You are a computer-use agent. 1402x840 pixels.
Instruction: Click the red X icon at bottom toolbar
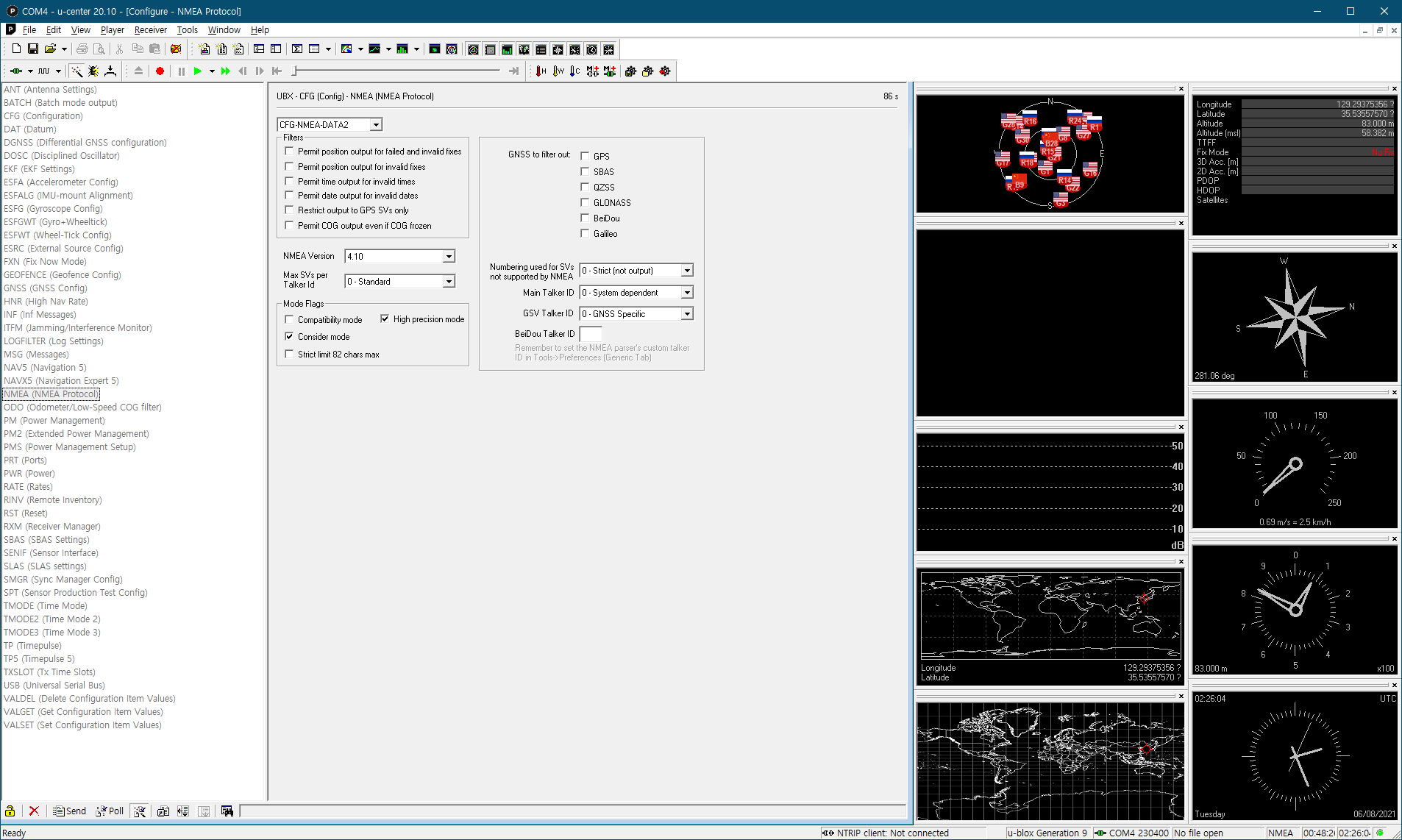[x=34, y=811]
